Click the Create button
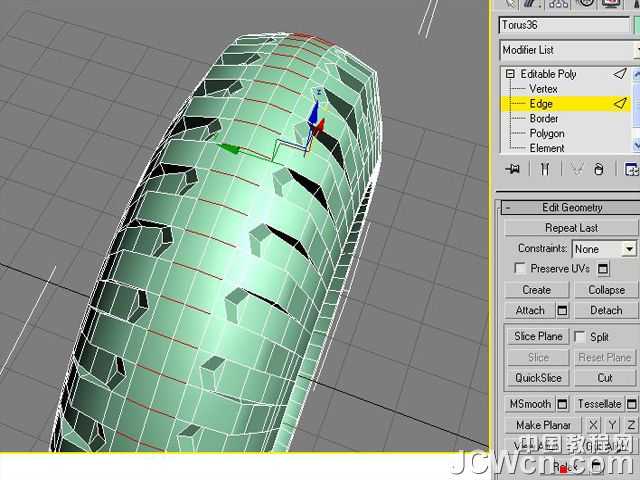Image resolution: width=640 pixels, height=480 pixels. (536, 290)
